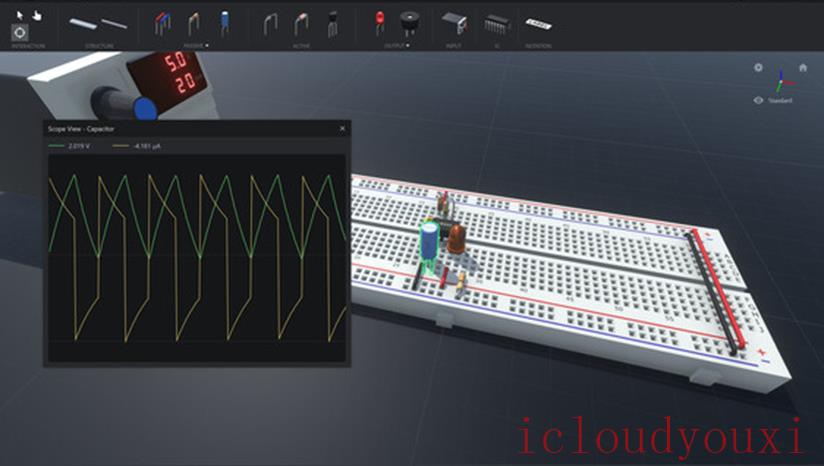
Task: Select the switch input component
Action: point(455,24)
